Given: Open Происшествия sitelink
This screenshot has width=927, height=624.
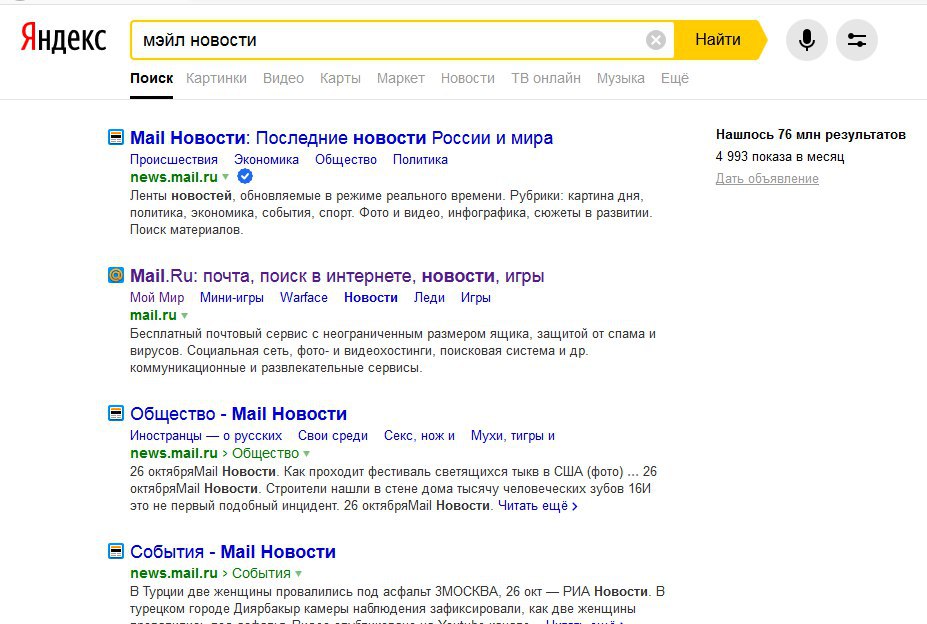Looking at the screenshot, I should (174, 160).
